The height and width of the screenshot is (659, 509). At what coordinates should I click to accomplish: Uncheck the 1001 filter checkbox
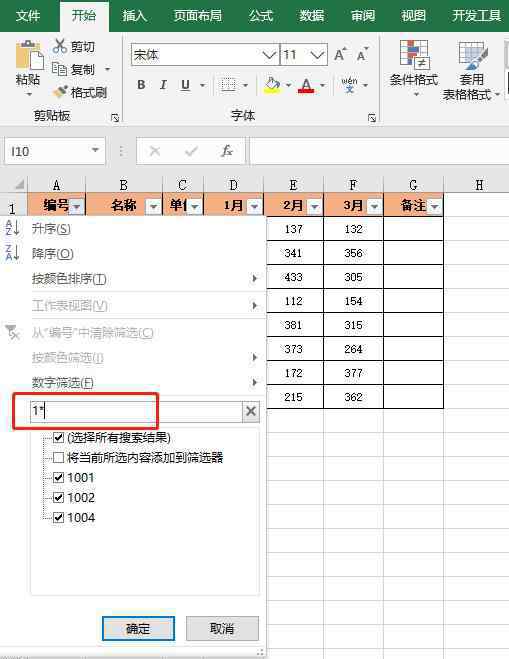tap(58, 477)
